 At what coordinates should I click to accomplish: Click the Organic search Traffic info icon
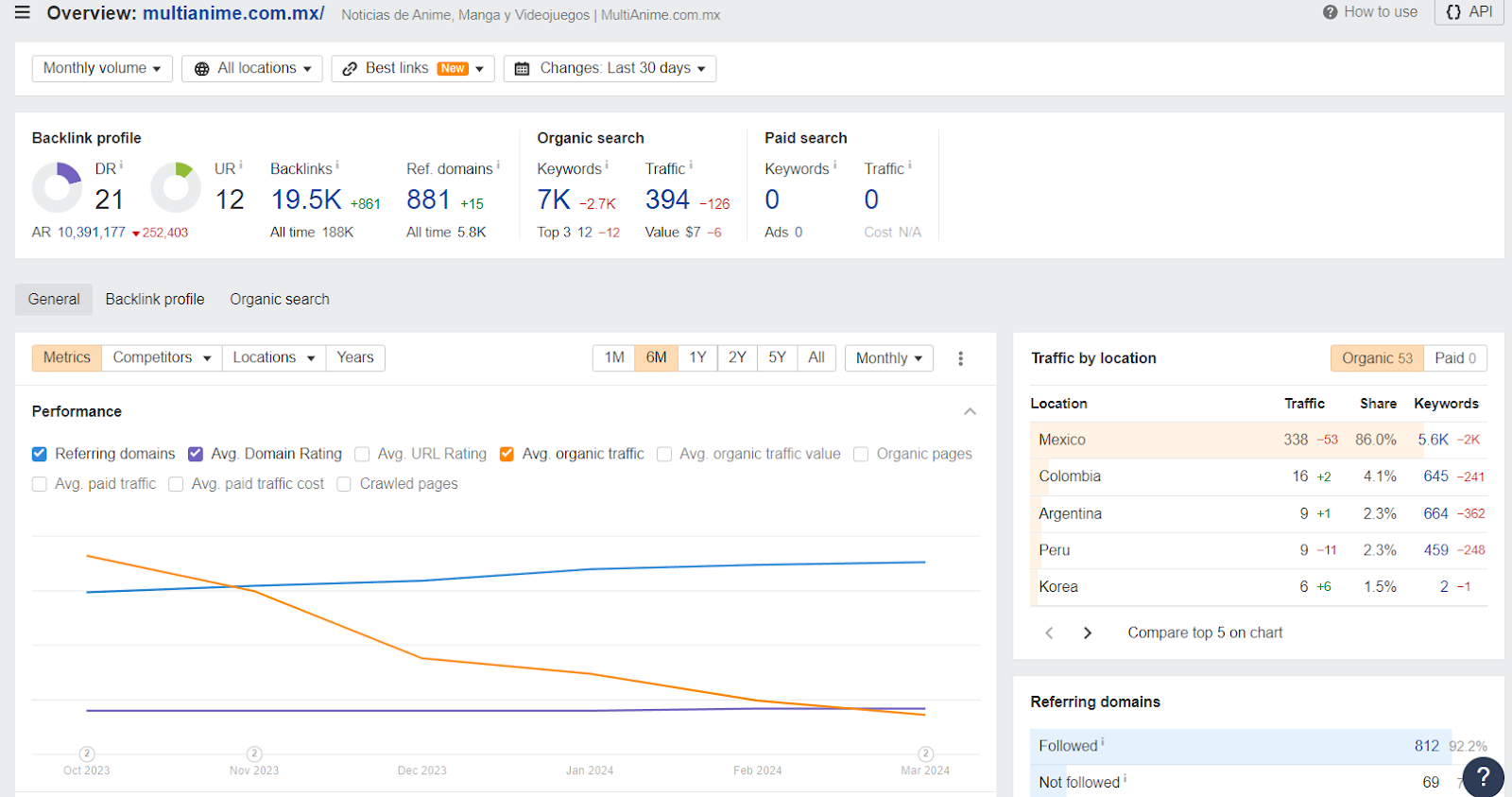(691, 165)
